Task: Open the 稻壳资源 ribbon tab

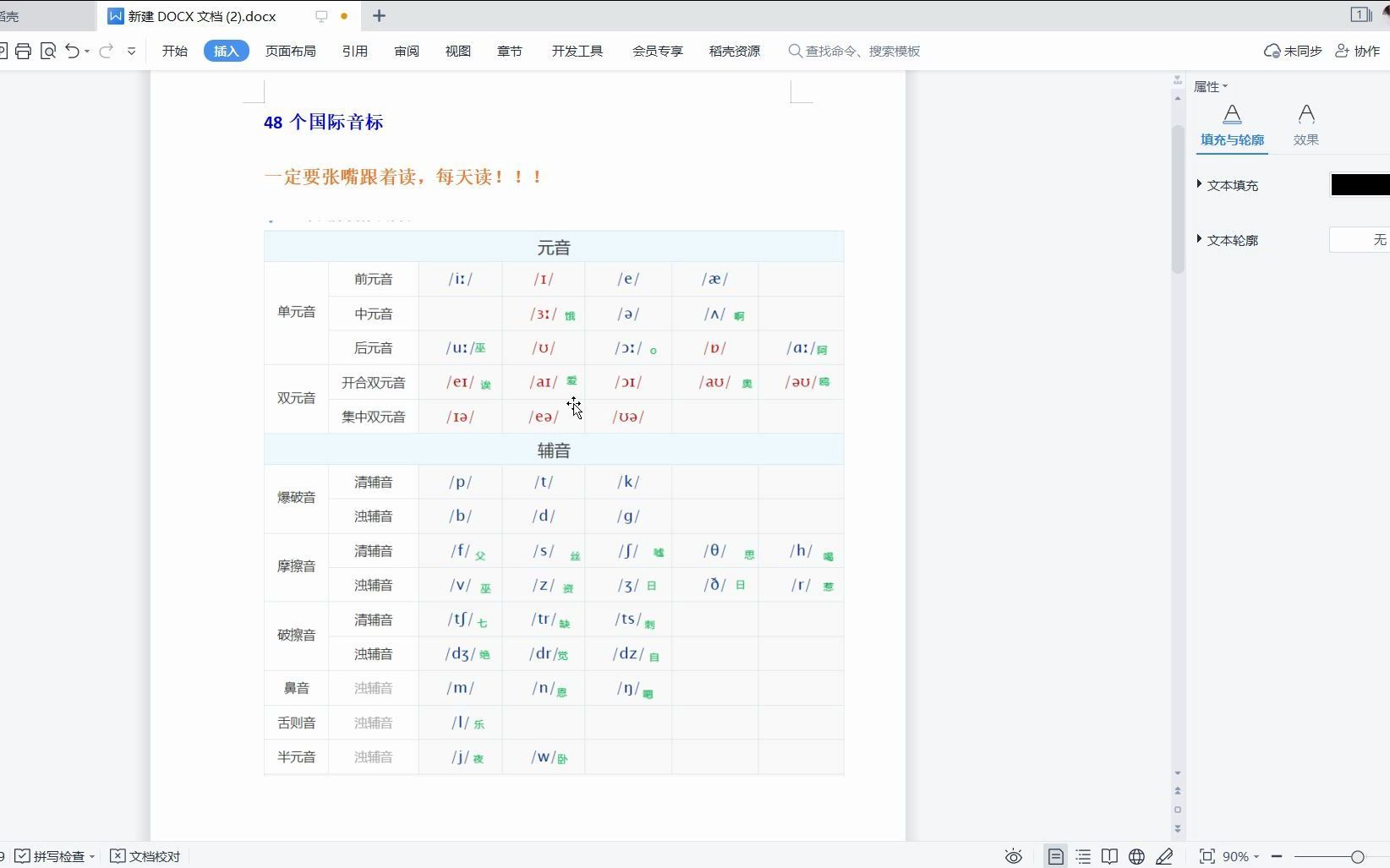Action: tap(735, 51)
